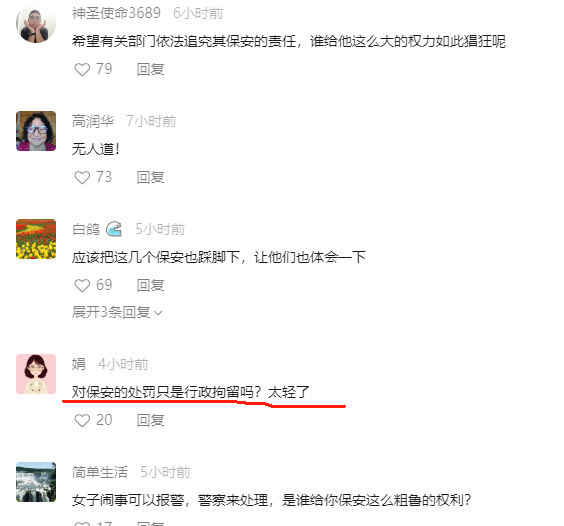Open 神圣使命3689's profile avatar

[36, 23]
